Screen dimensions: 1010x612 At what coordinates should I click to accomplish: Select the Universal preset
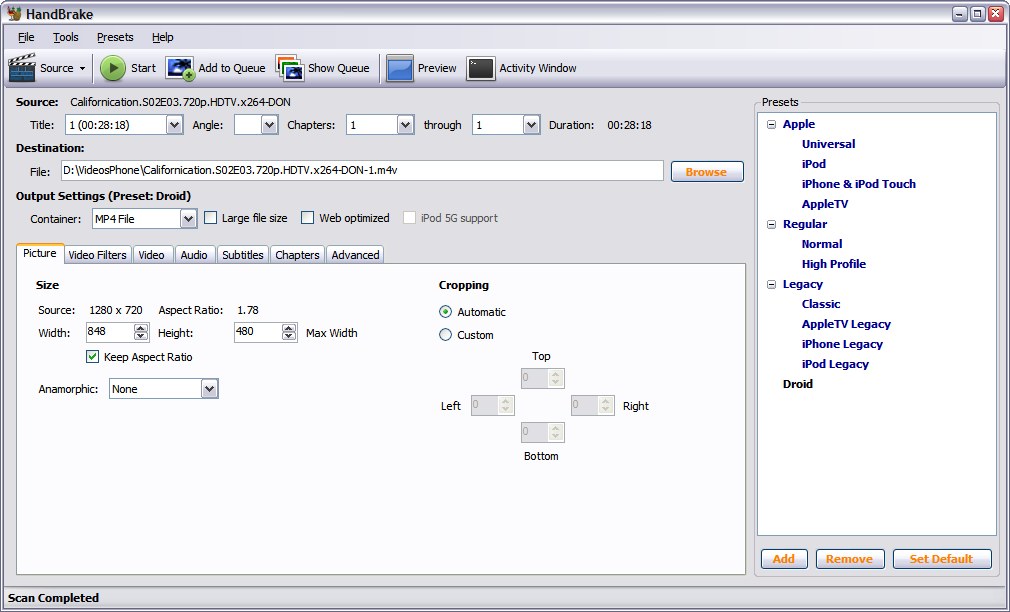828,144
